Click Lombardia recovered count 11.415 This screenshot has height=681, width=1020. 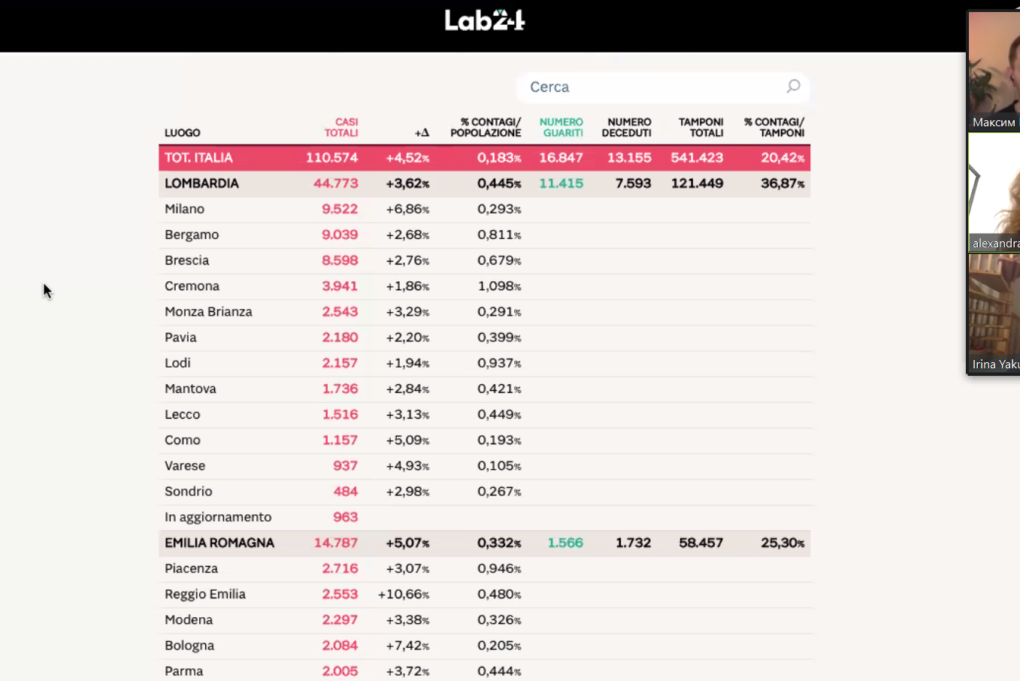[x=561, y=183]
